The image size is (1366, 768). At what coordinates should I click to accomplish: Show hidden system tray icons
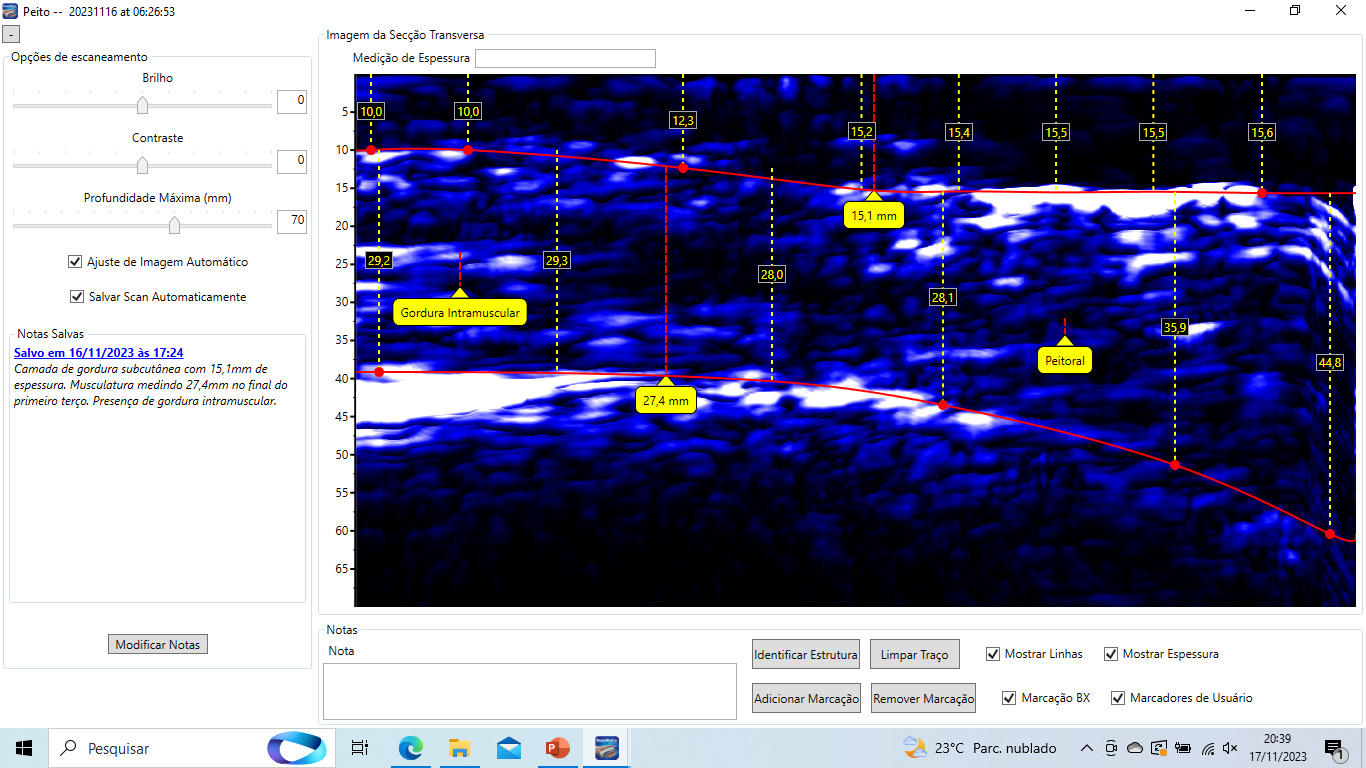point(1087,748)
